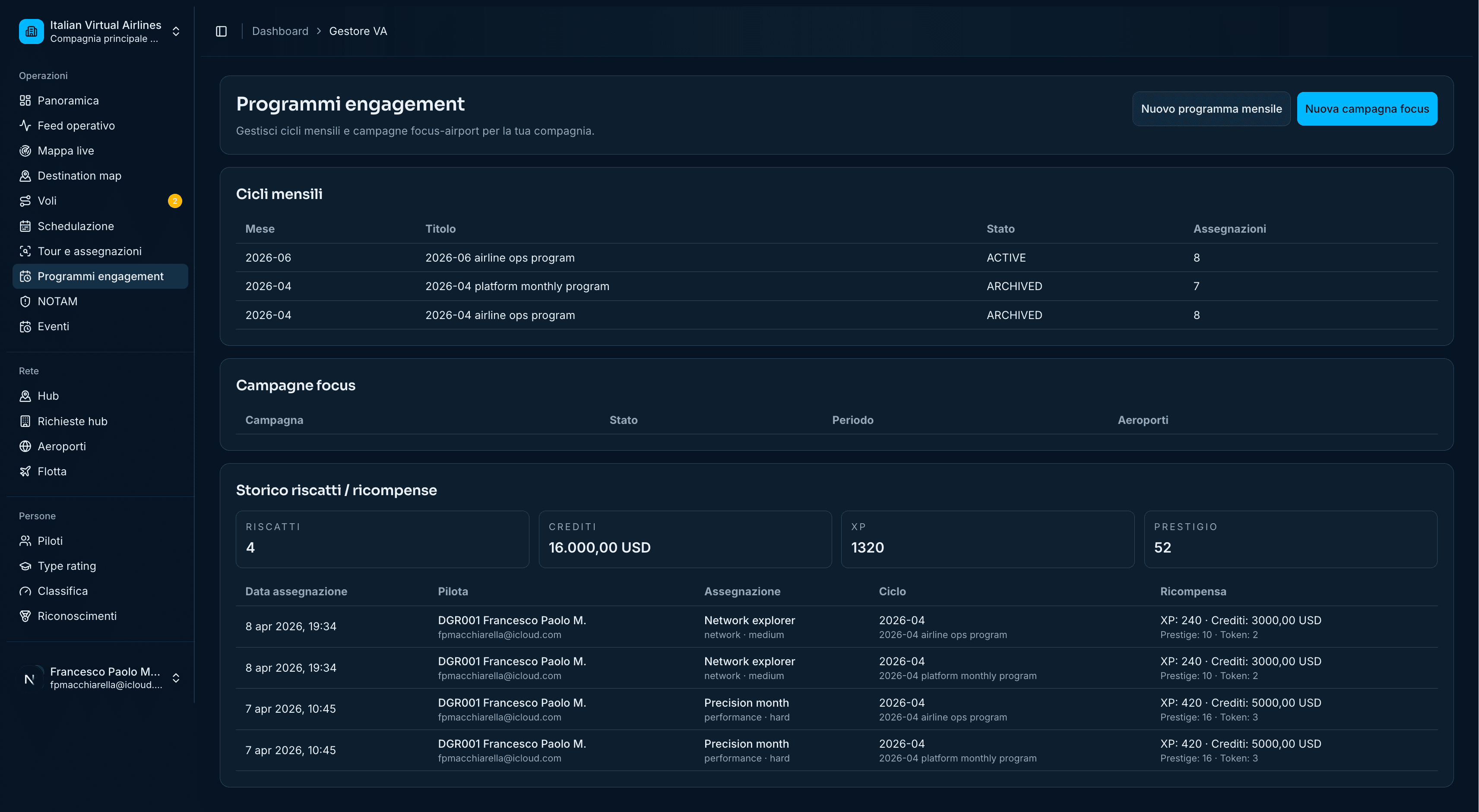Open Feed operativo in the sidebar
The height and width of the screenshot is (812, 1479).
pos(101,126)
